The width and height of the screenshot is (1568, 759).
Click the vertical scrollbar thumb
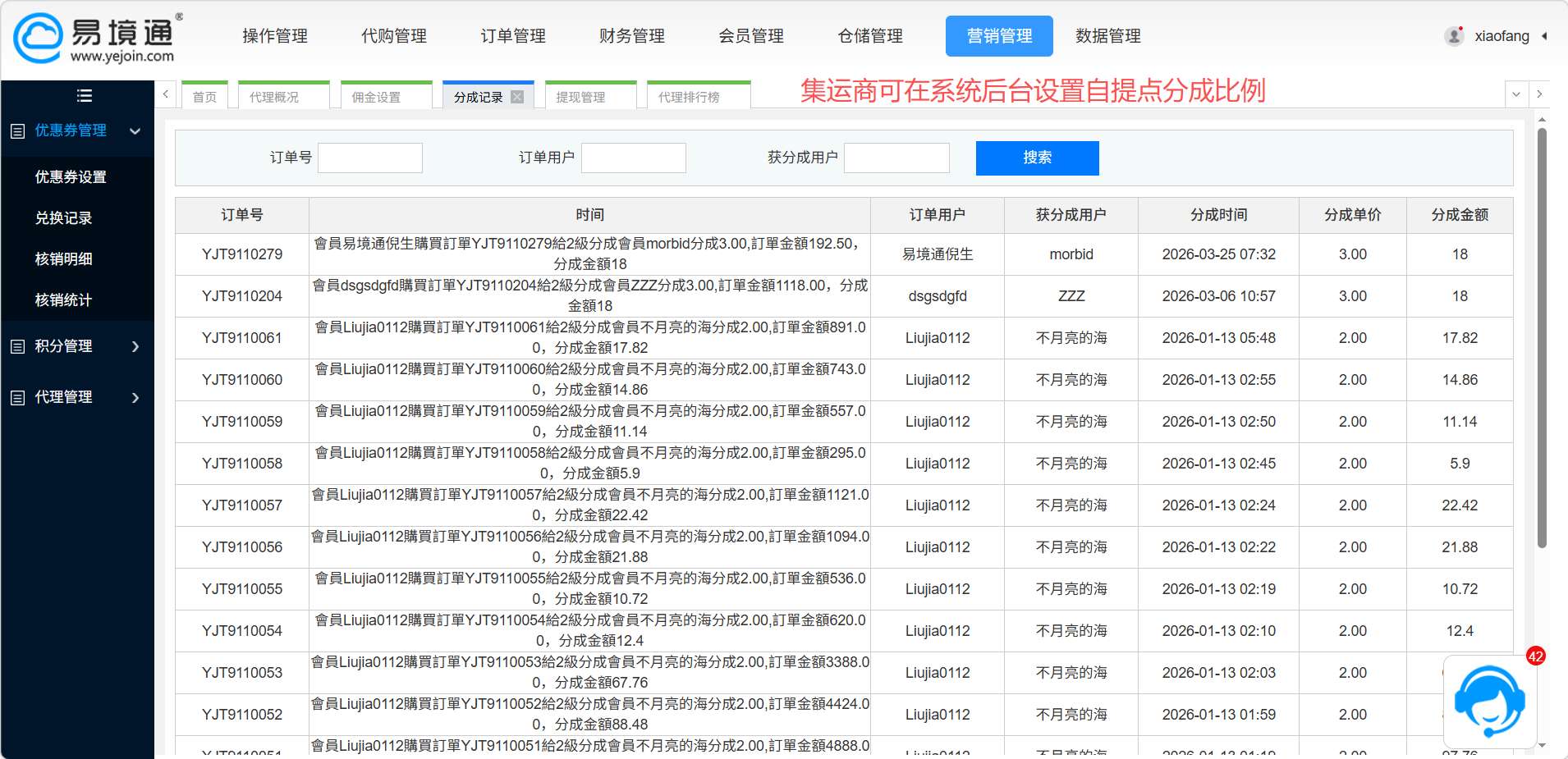[x=1542, y=336]
